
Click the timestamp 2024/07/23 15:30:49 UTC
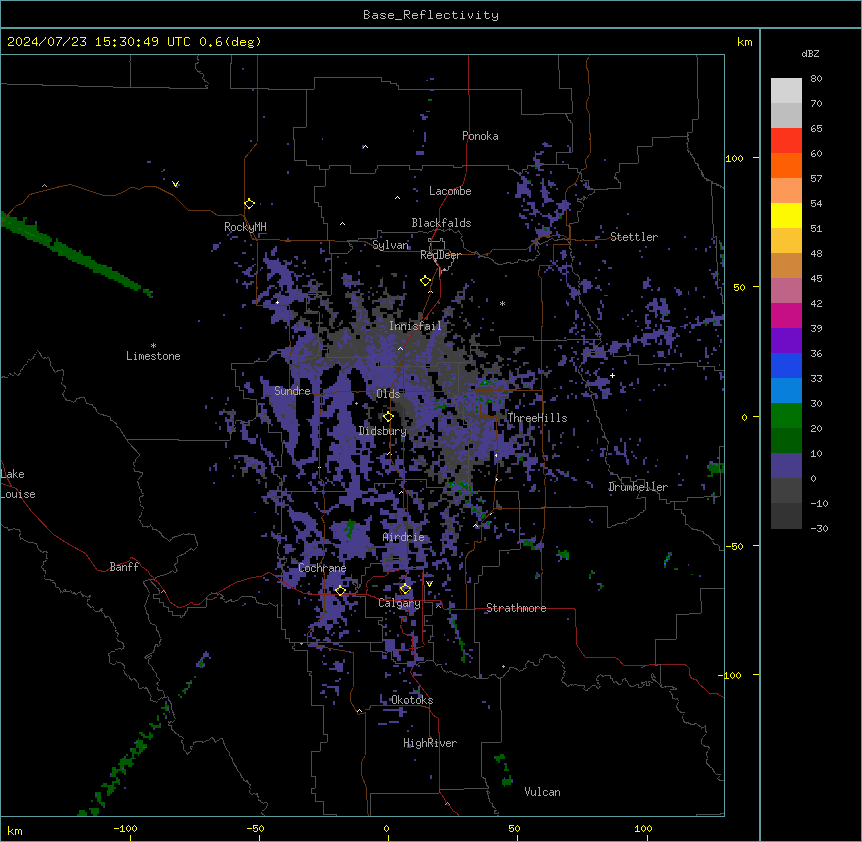(99, 42)
